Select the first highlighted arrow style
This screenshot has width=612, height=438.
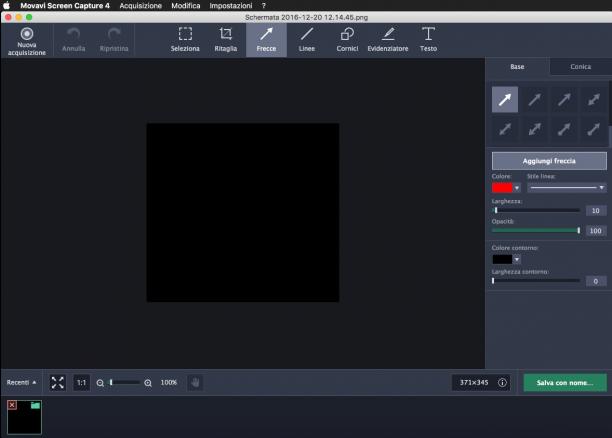(505, 100)
